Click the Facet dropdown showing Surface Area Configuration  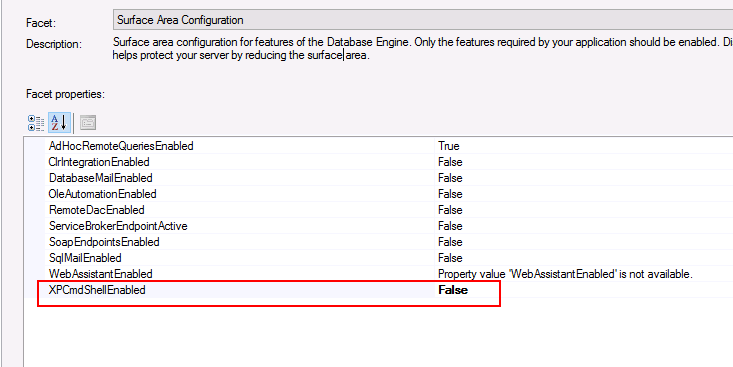423,21
